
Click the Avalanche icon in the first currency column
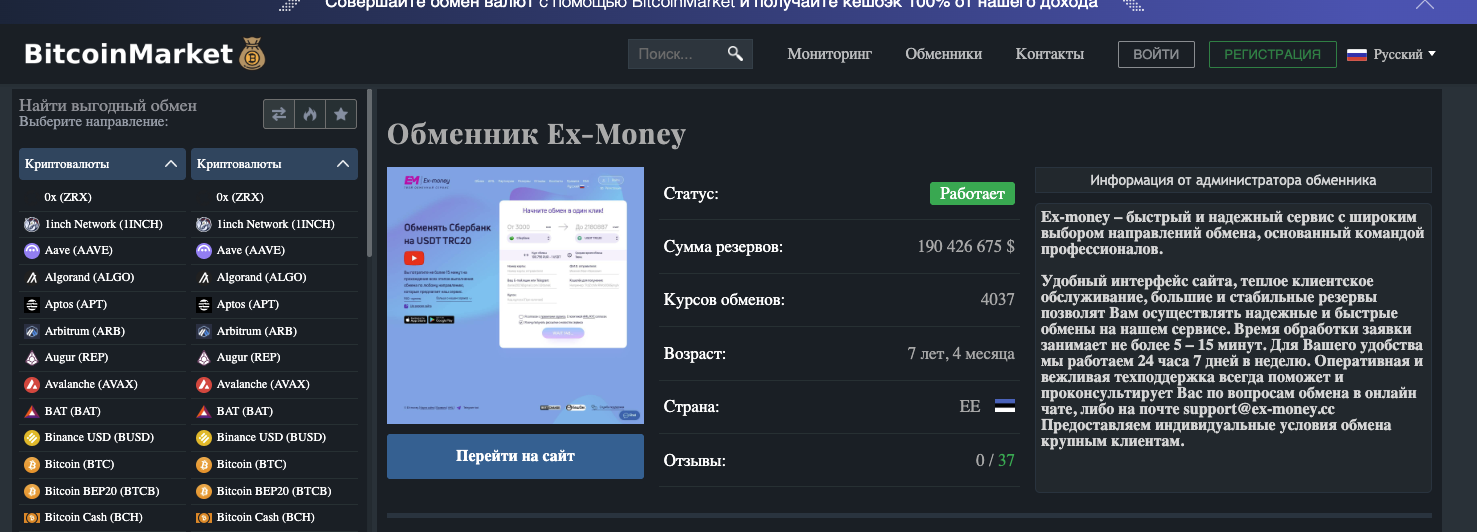[x=31, y=384]
